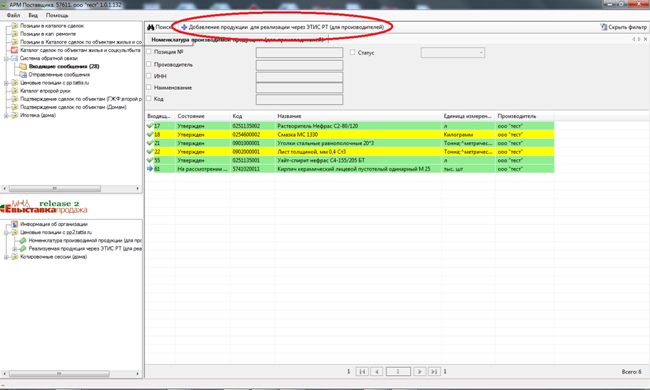Click folder icon of 'Каталог второй руки'
This screenshot has height=390, width=650.
click(15, 91)
